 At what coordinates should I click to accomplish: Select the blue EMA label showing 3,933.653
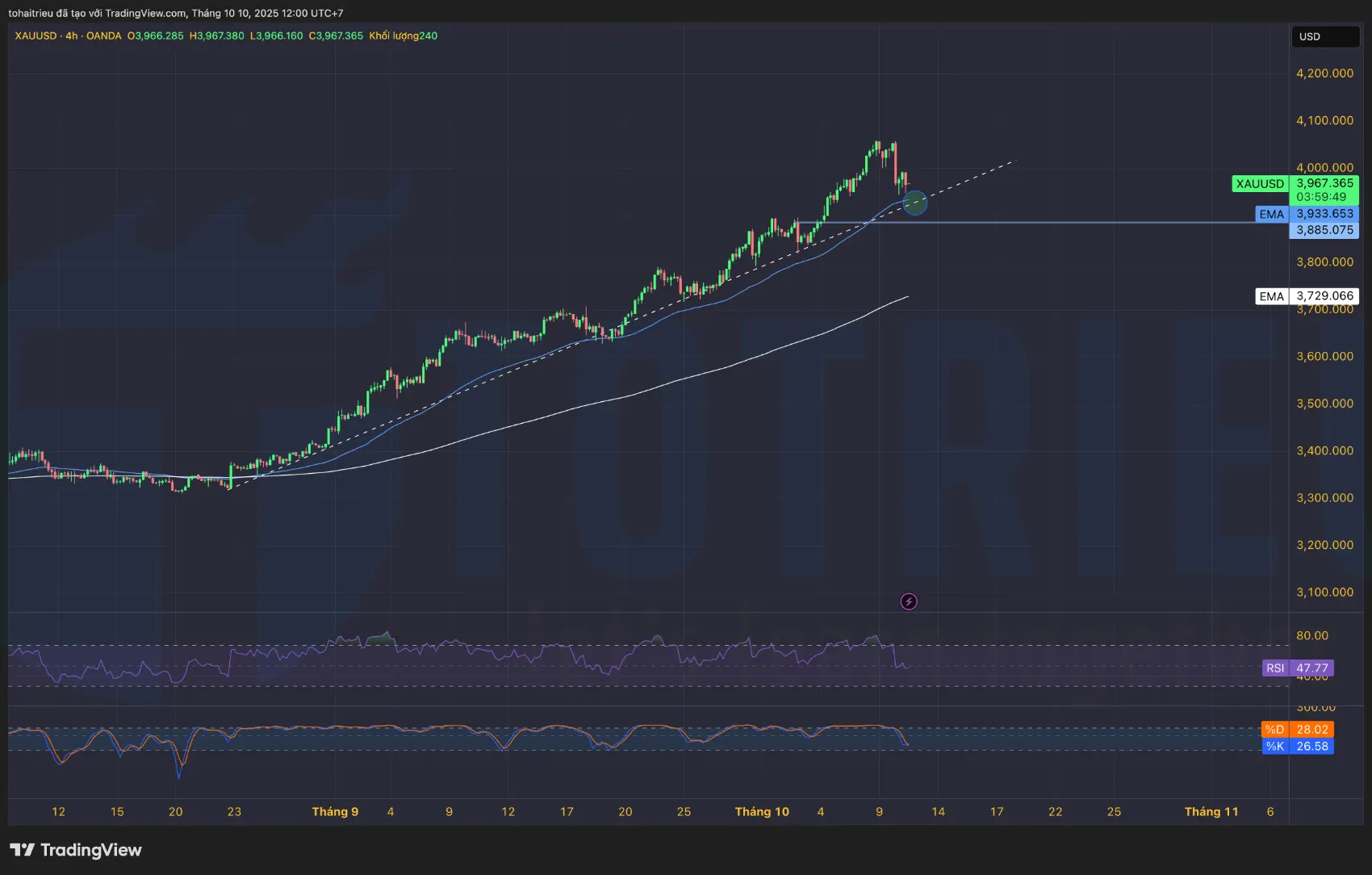[1307, 214]
